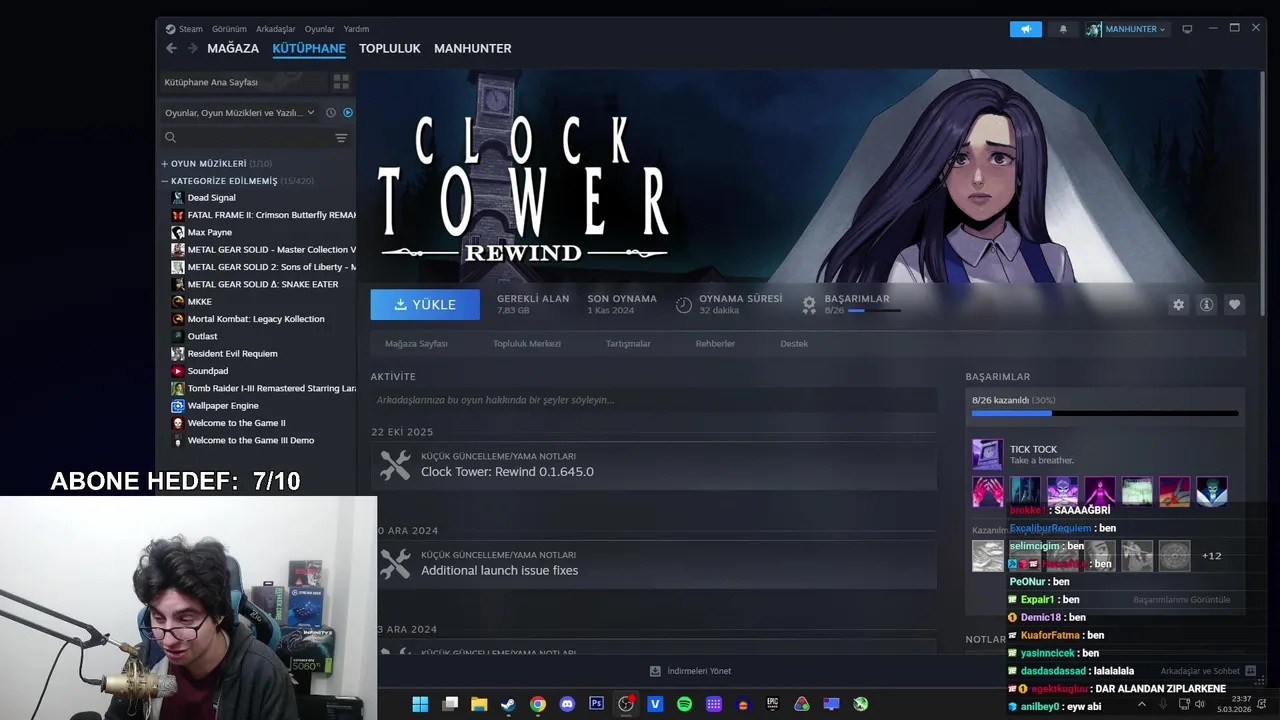
Task: Open the Arkadaşlar menu
Action: click(276, 29)
